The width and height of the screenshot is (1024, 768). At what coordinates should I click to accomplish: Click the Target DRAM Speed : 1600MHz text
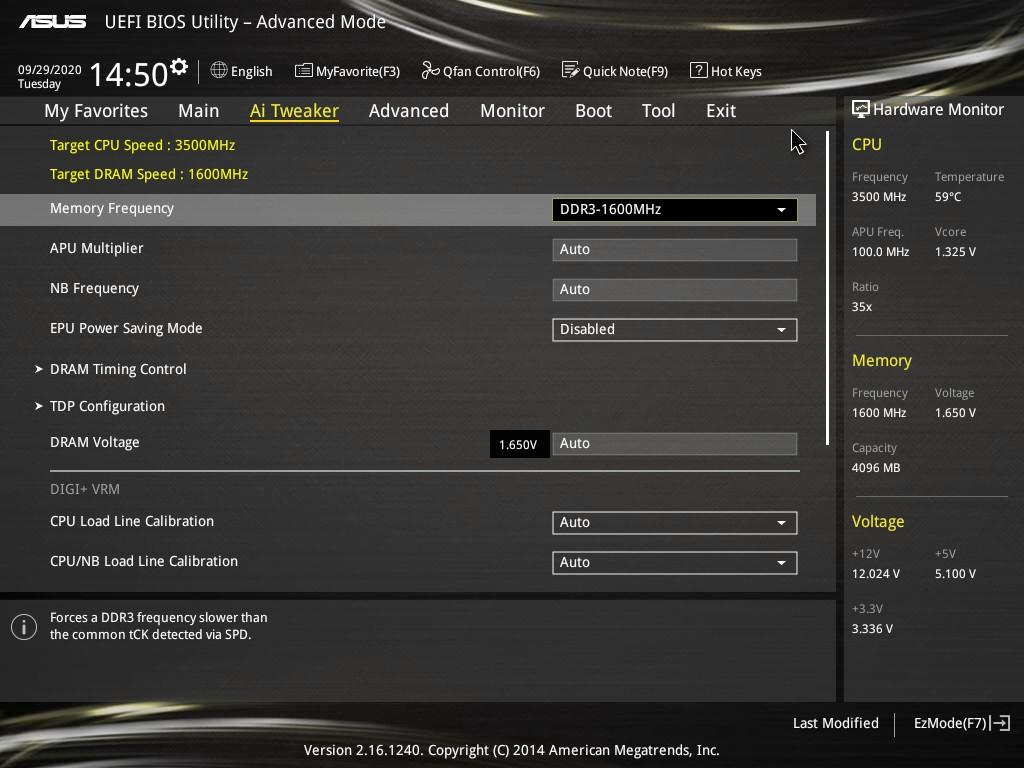click(x=149, y=174)
